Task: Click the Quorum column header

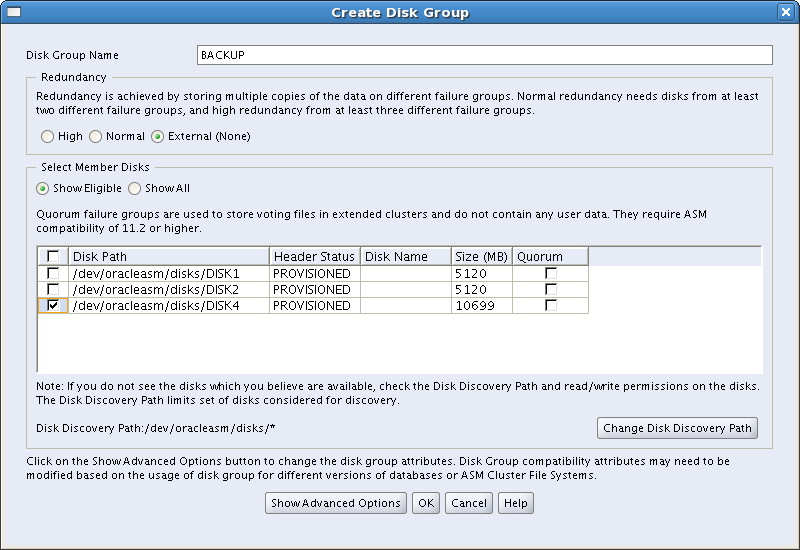Action: [551, 256]
